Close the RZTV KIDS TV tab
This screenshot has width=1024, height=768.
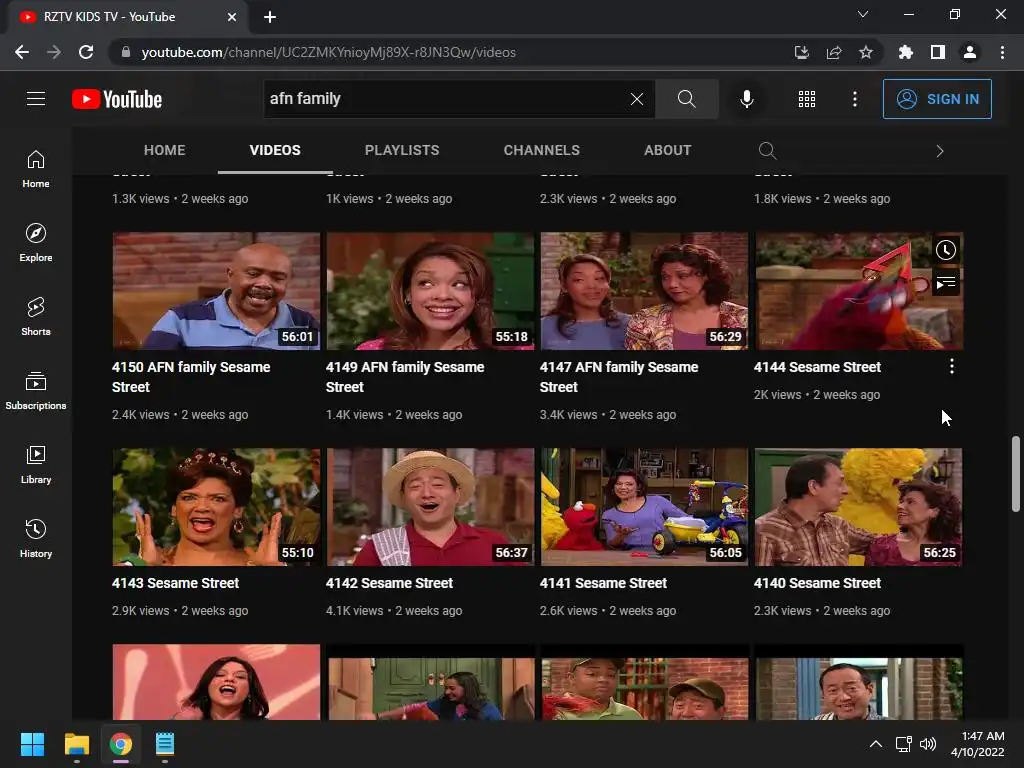coord(232,17)
